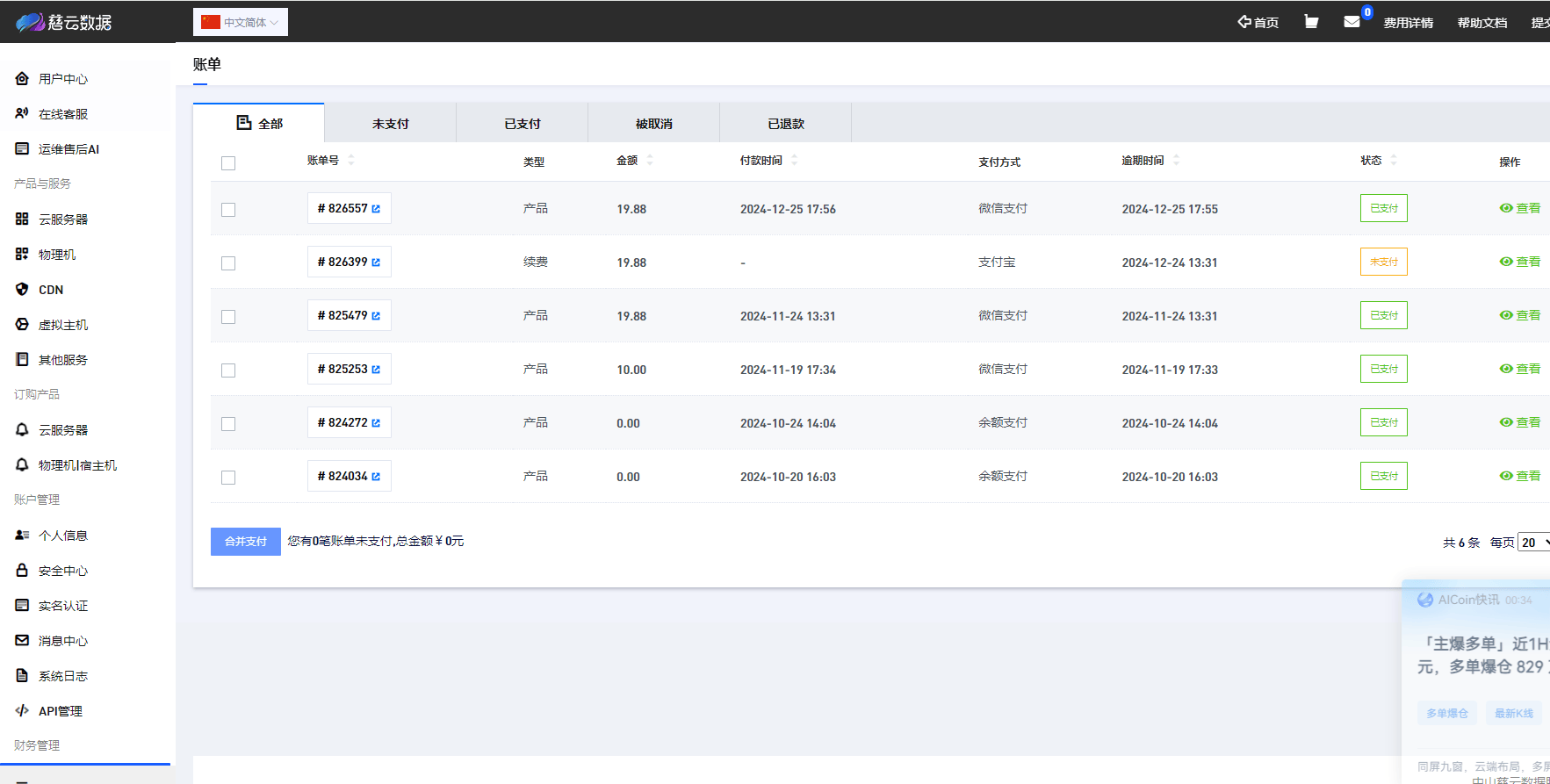Click 安全中心 lock icon in sidebar

[22, 571]
